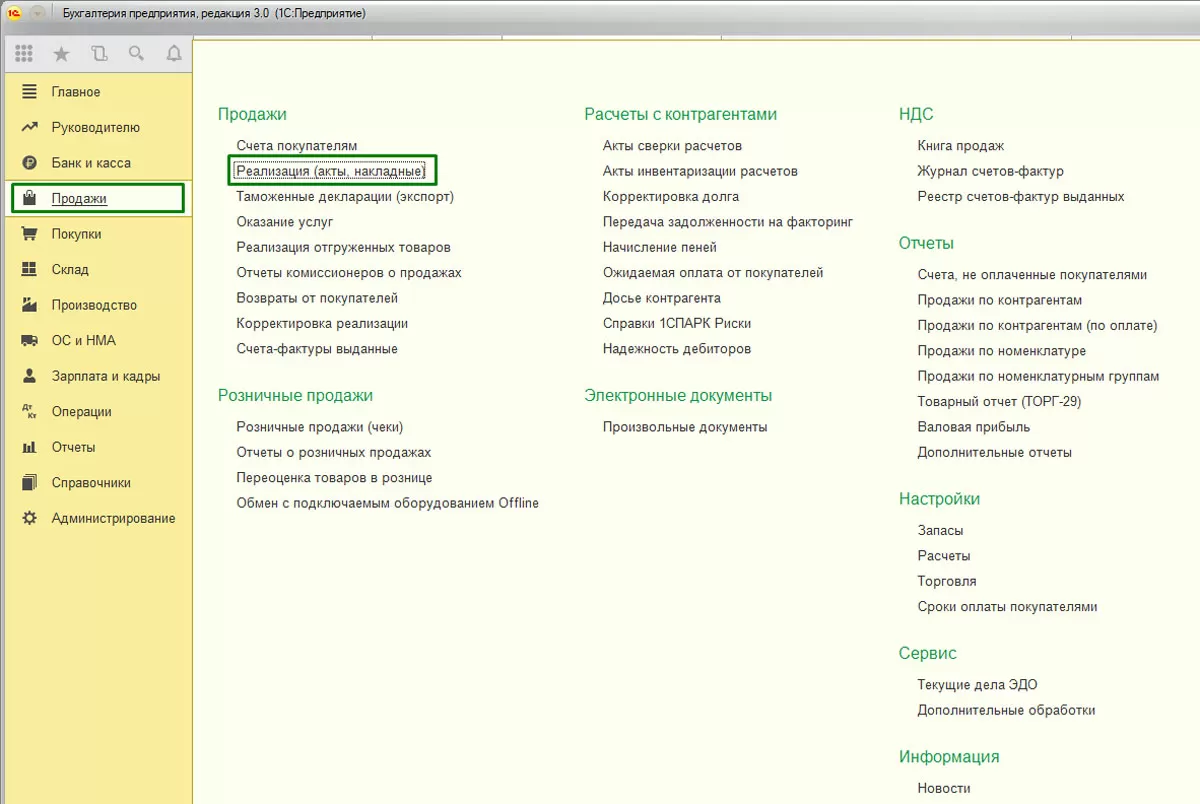Open Ожидаемая оплата от покупателей
1200x804 pixels.
coord(713,273)
